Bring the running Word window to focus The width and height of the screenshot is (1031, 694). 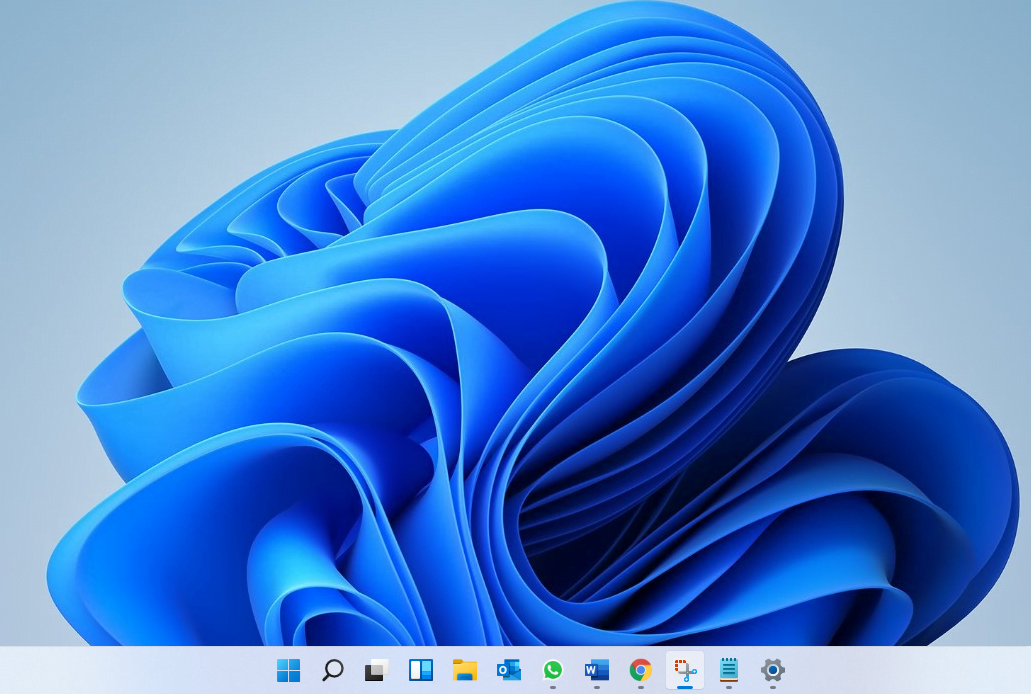tap(597, 671)
